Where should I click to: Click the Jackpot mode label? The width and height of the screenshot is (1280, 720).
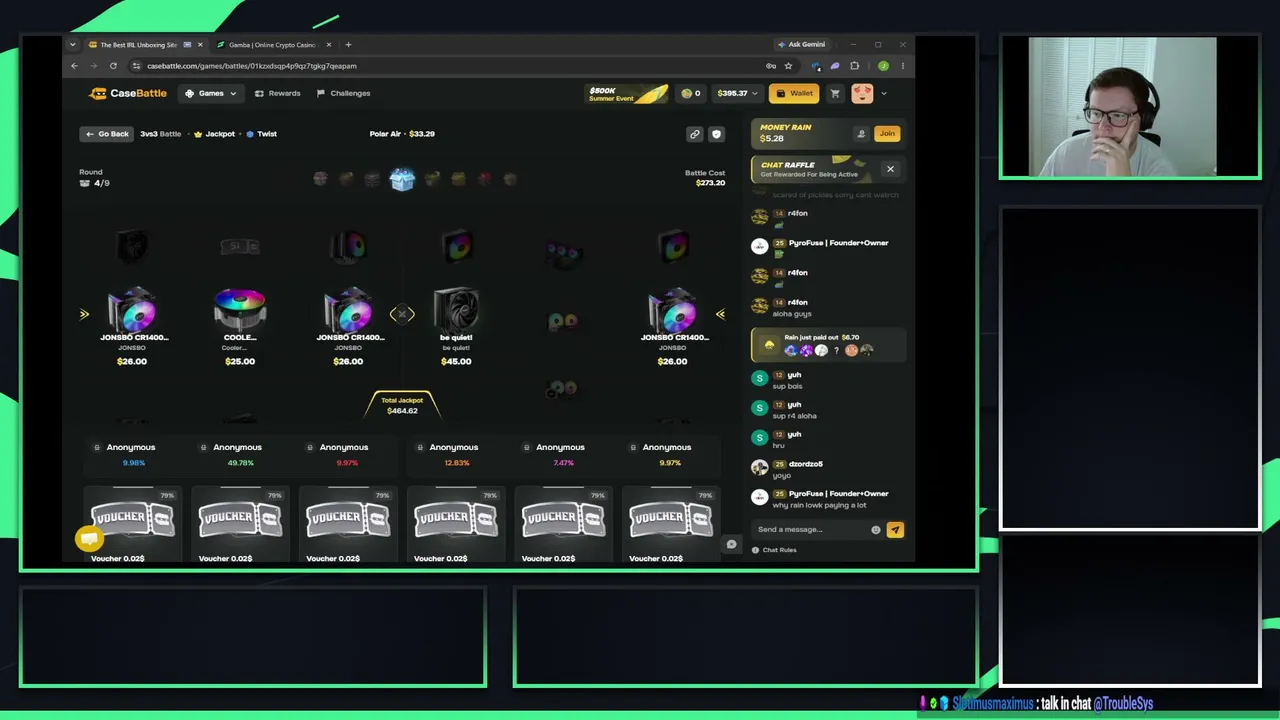point(214,134)
